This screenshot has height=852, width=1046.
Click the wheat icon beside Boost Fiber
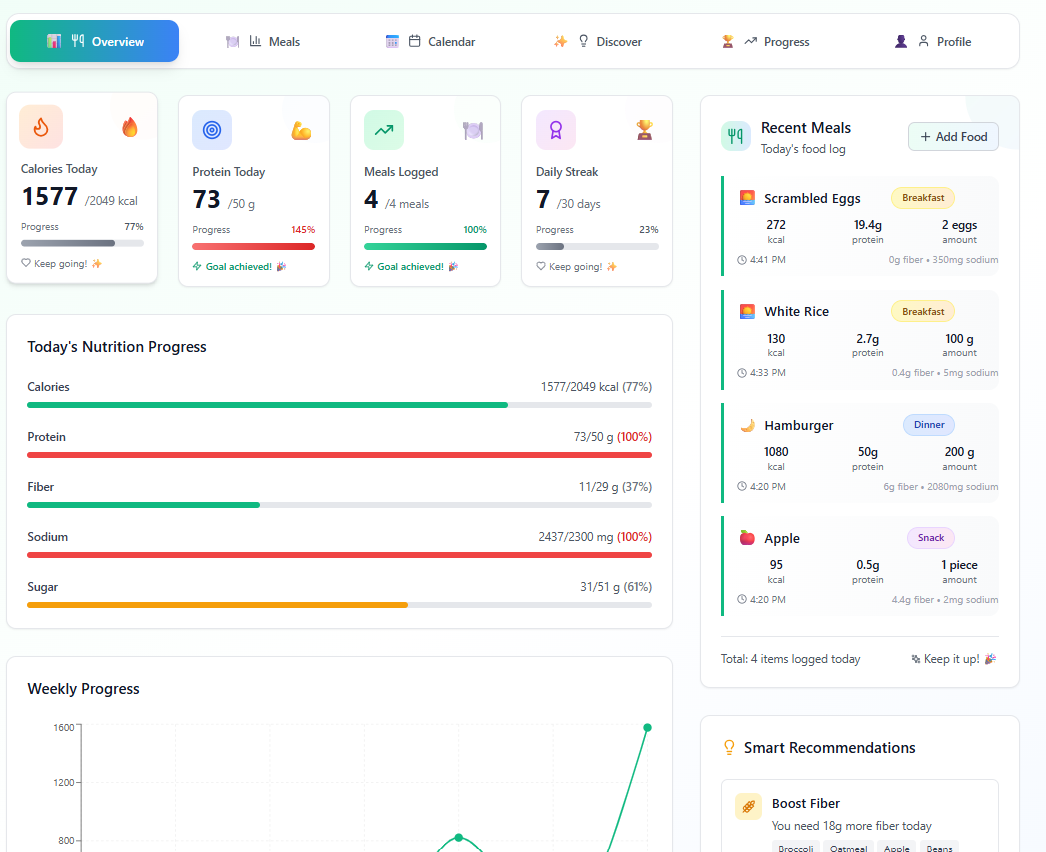[748, 806]
